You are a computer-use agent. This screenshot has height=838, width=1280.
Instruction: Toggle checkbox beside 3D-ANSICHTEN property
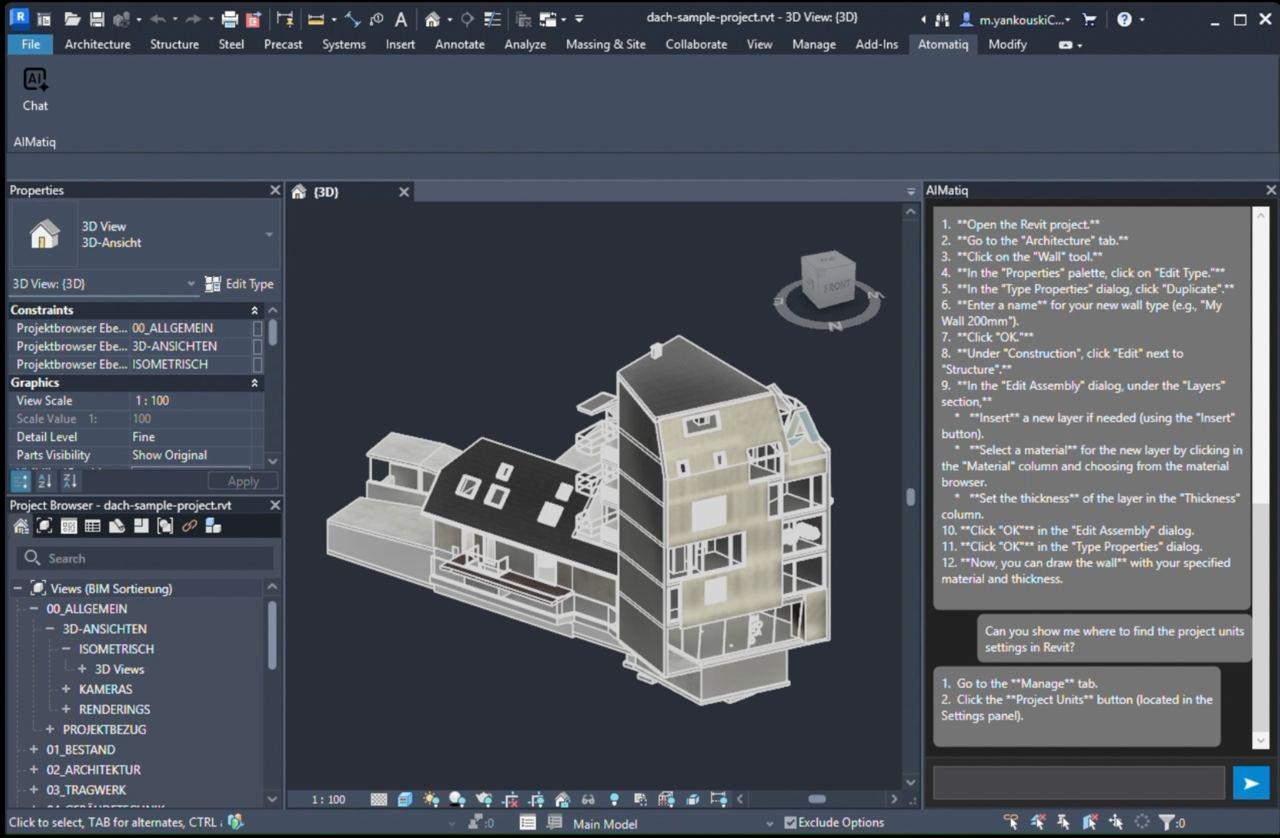258,346
